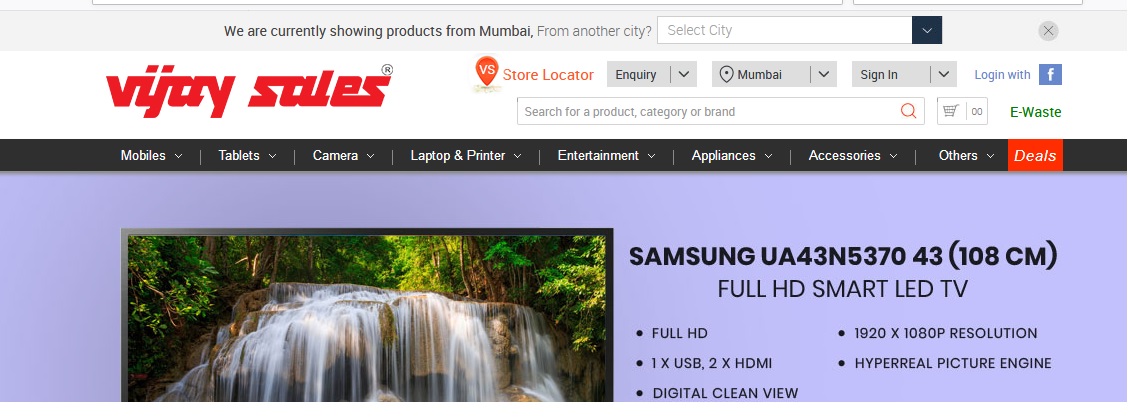Open the red Deals tab
Image resolution: width=1128 pixels, height=417 pixels.
1035,155
